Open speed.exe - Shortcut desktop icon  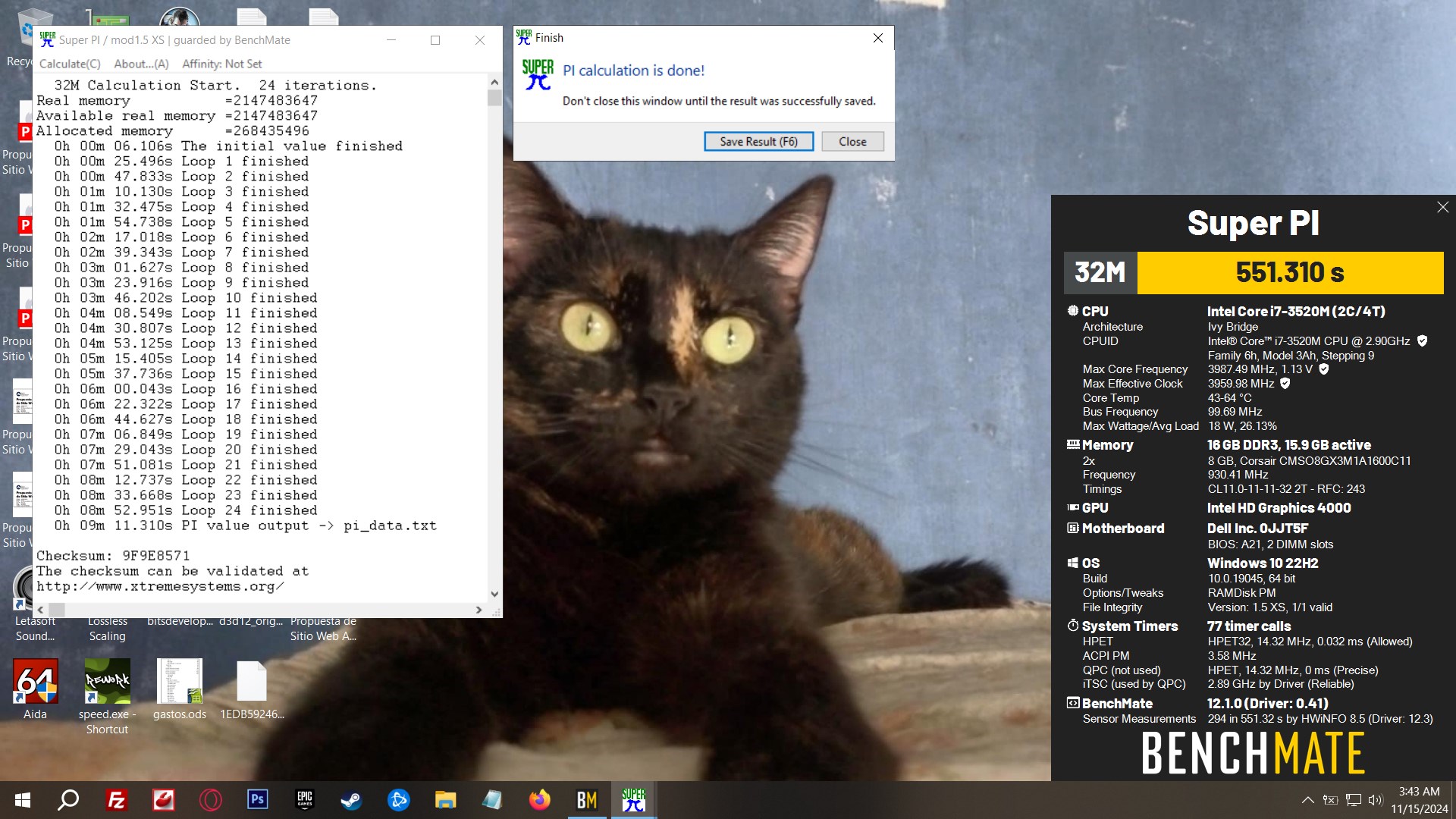(107, 698)
